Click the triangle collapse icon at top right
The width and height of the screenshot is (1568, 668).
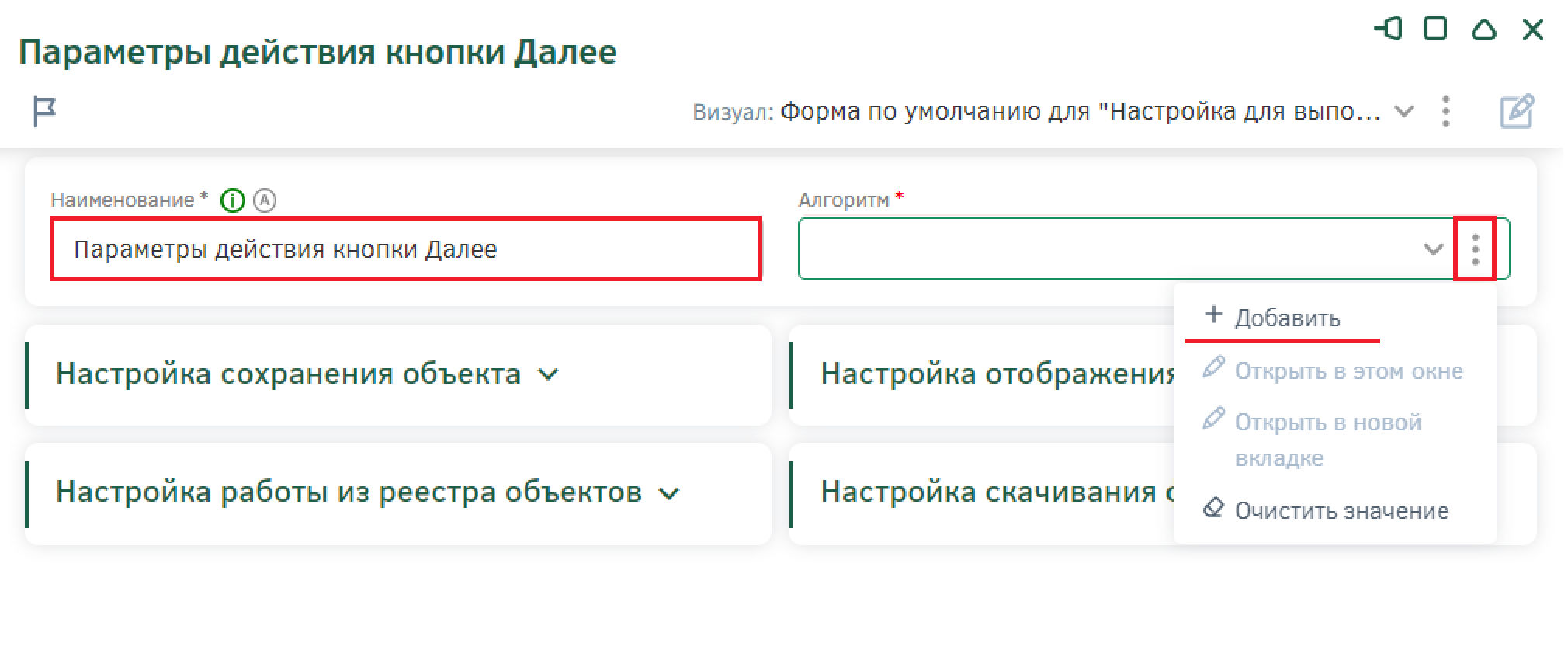tap(1483, 29)
